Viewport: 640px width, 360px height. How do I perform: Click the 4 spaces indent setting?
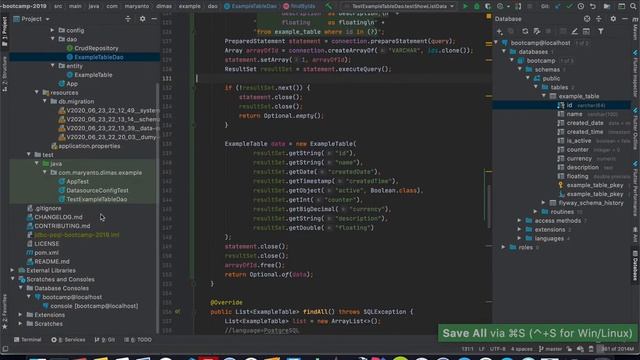pos(522,349)
